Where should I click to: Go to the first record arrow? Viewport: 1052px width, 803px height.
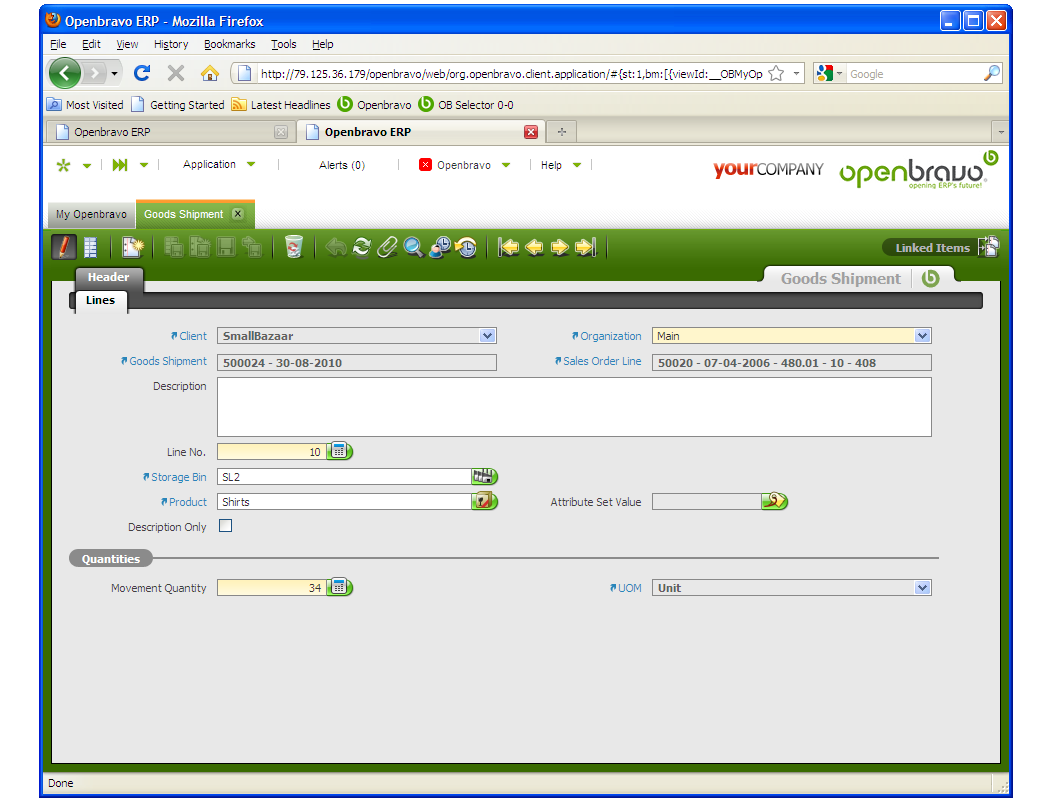pos(509,247)
